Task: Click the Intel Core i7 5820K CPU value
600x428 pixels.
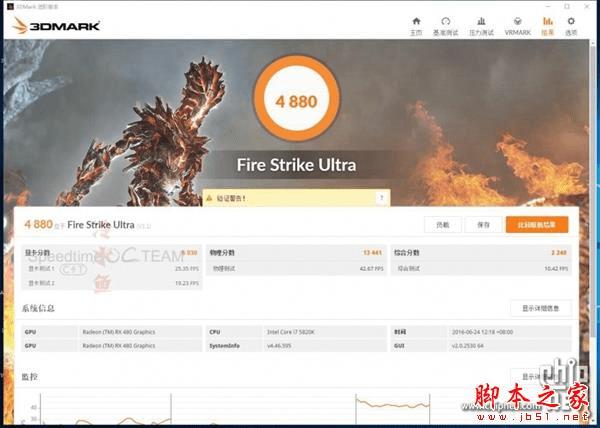Action: [x=291, y=332]
